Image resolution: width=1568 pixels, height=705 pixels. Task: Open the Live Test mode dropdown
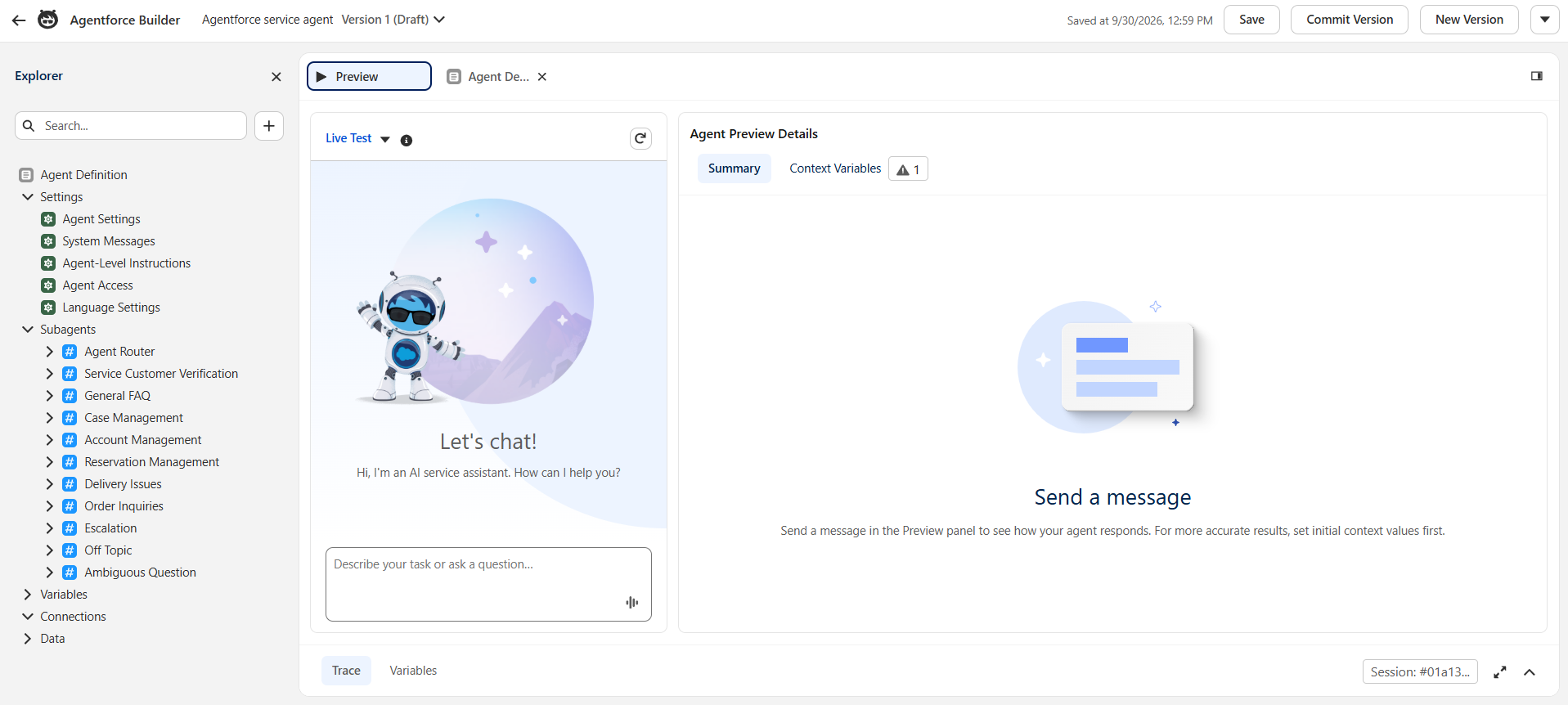tap(357, 139)
